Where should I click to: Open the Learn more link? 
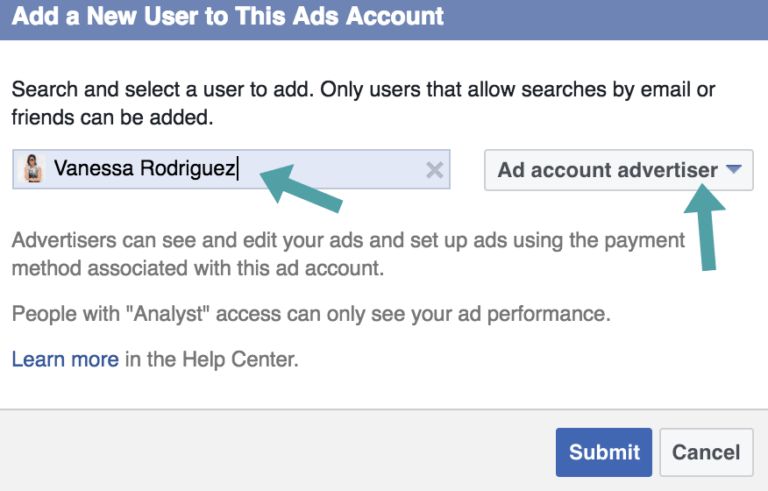65,359
